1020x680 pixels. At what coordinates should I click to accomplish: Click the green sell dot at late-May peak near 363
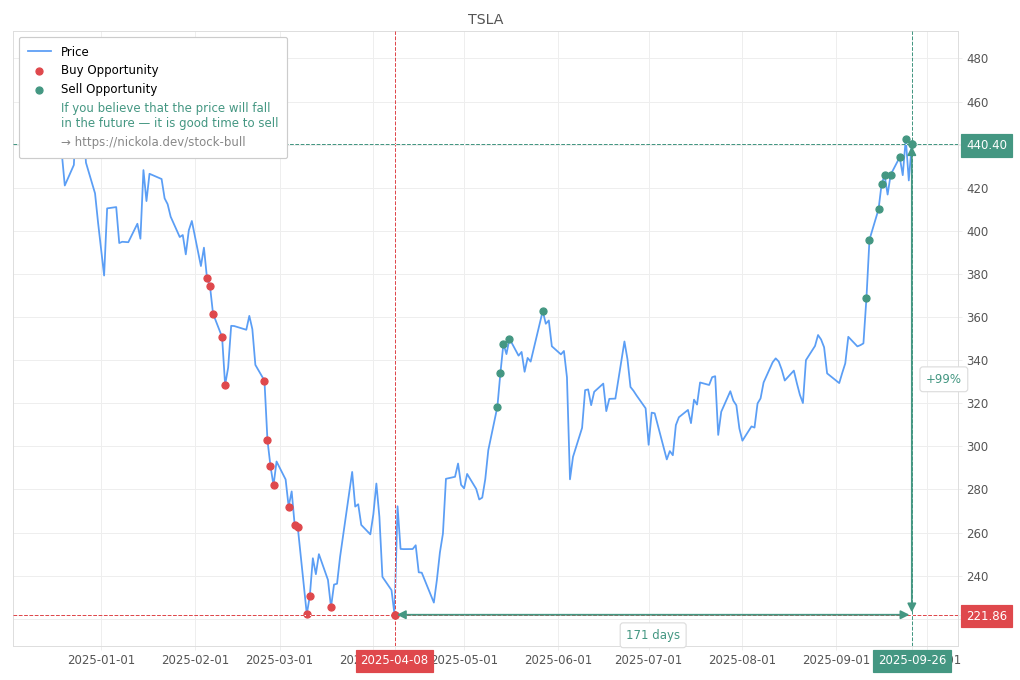click(543, 311)
